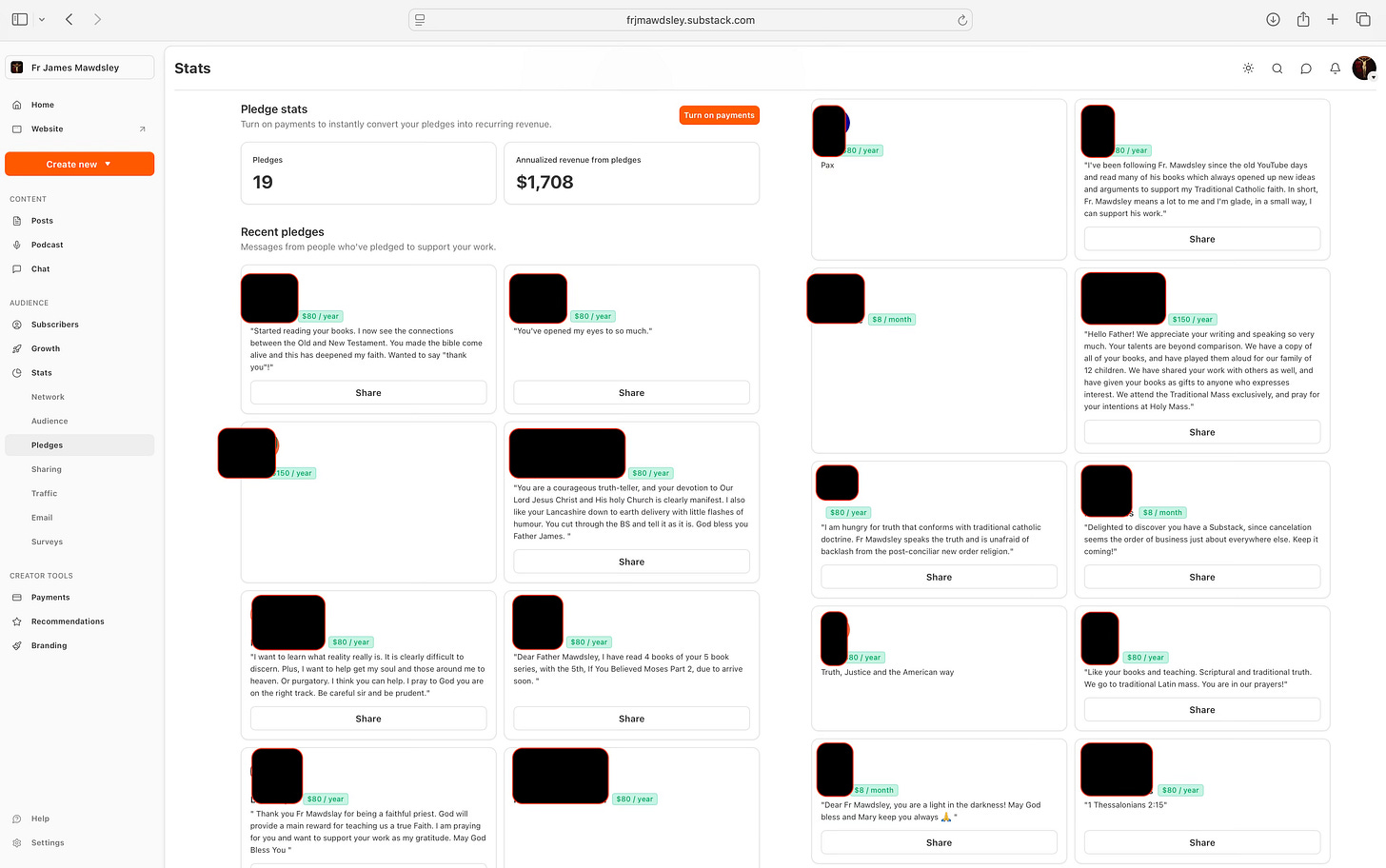Click the Pledges count 19 card
Viewport: 1386px width, 868px height.
point(368,173)
